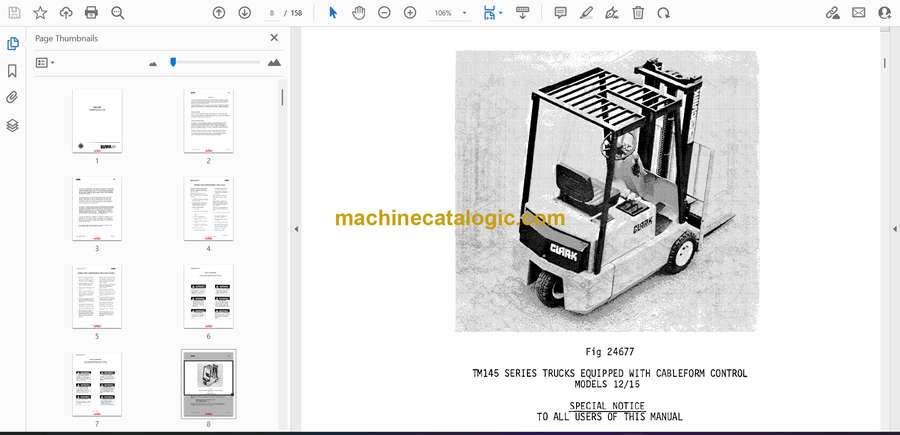Open the Bookmarks sidebar panel

(12, 71)
